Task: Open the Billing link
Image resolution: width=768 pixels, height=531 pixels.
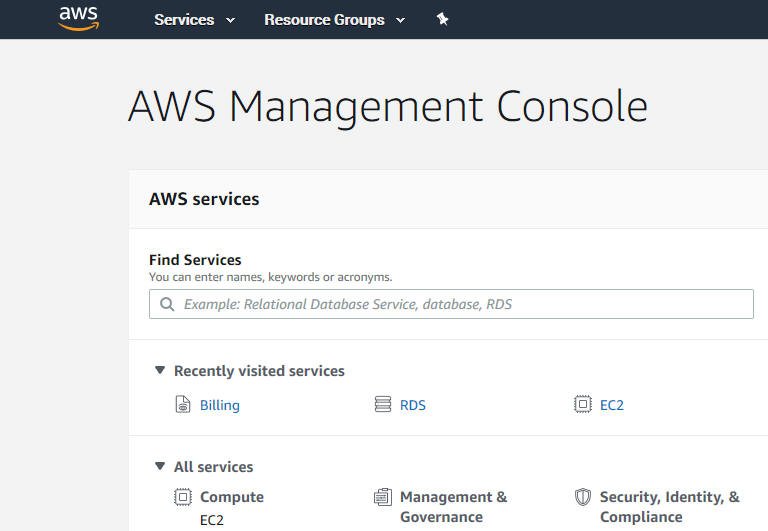Action: pos(220,405)
